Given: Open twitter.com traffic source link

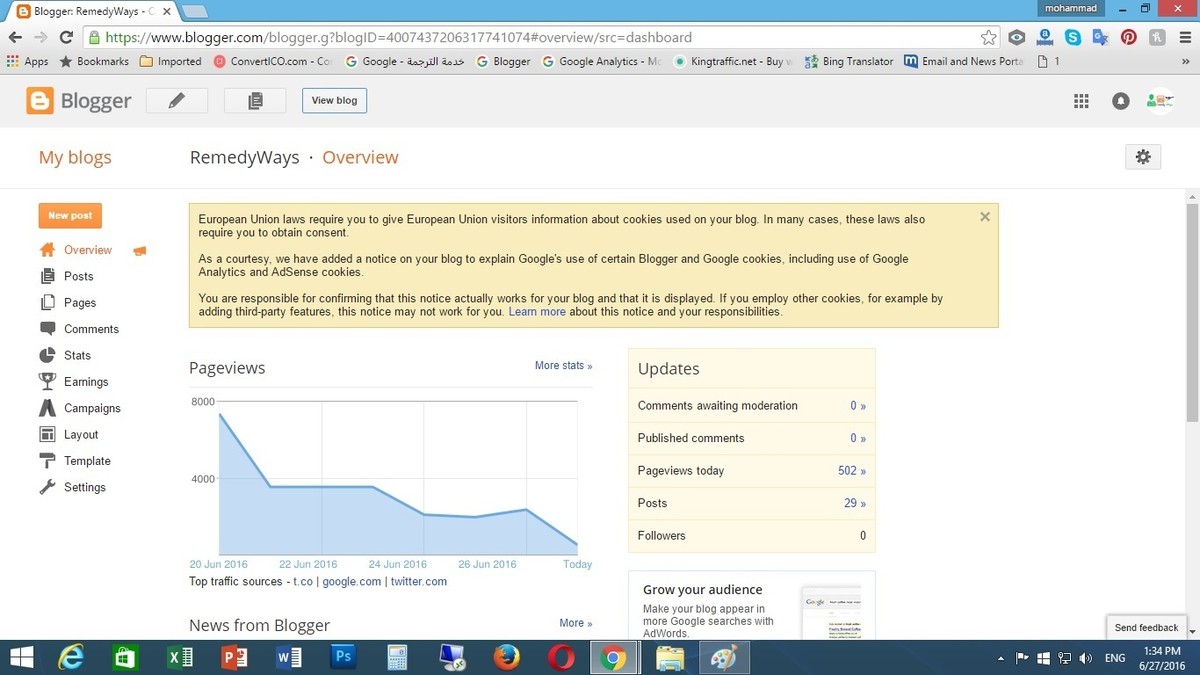Looking at the screenshot, I should click(419, 581).
